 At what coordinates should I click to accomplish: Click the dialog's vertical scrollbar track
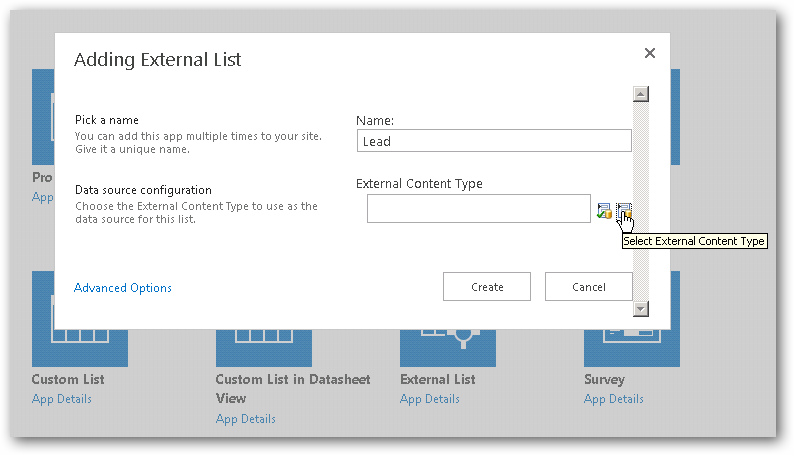(x=641, y=201)
